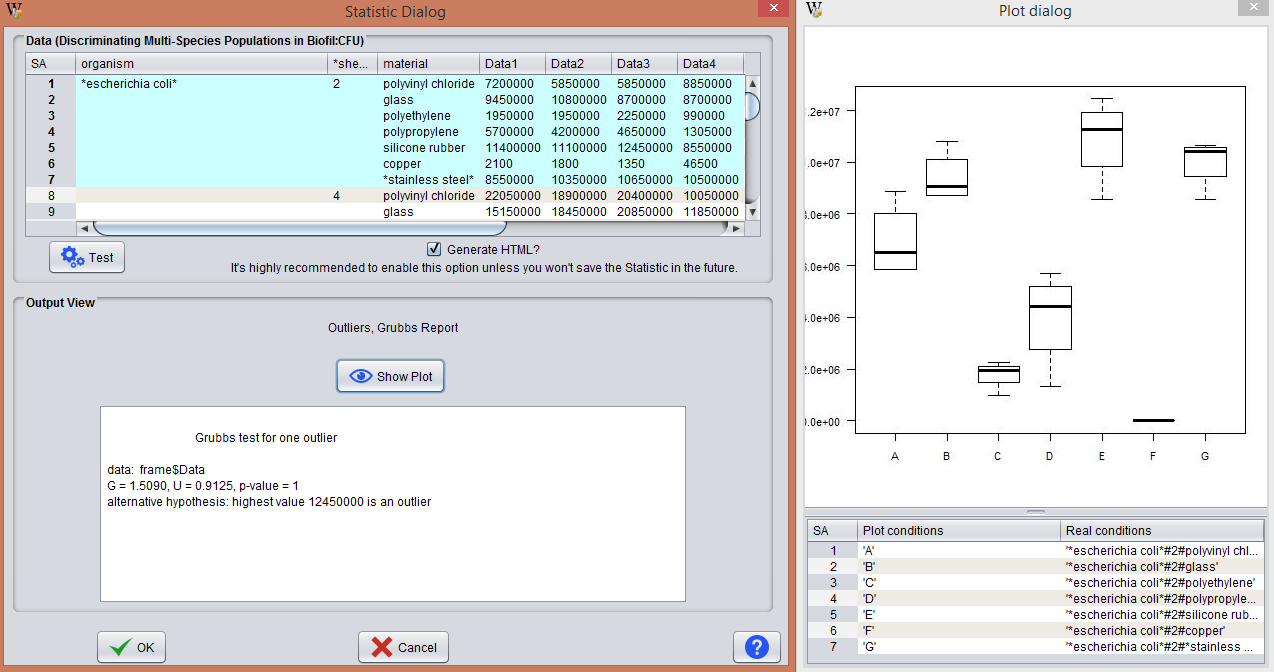Click the Data1 column header
Screen dimensions: 1274x672
[x=512, y=64]
